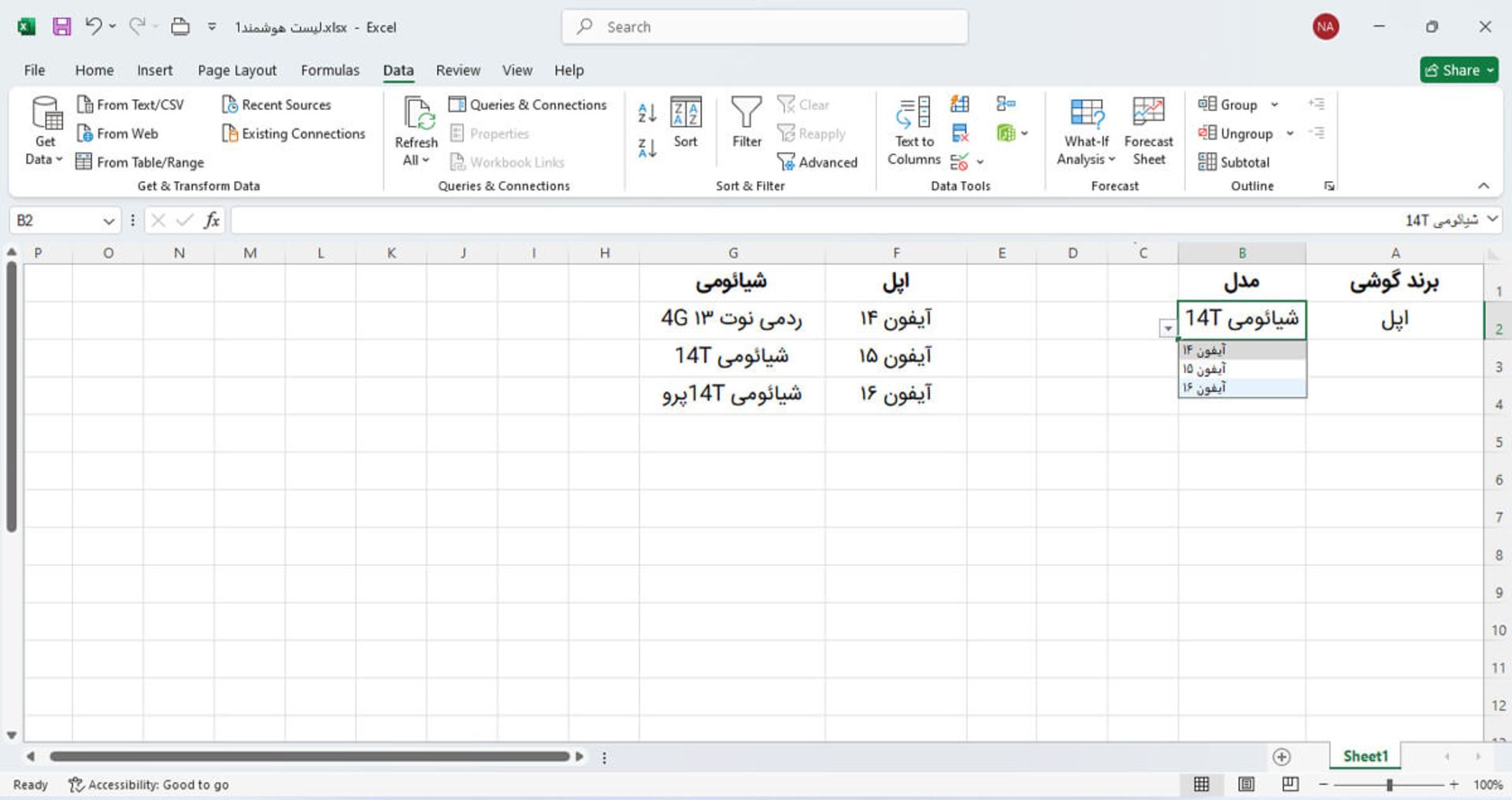Sort descending with the Z to A icon

click(x=647, y=148)
